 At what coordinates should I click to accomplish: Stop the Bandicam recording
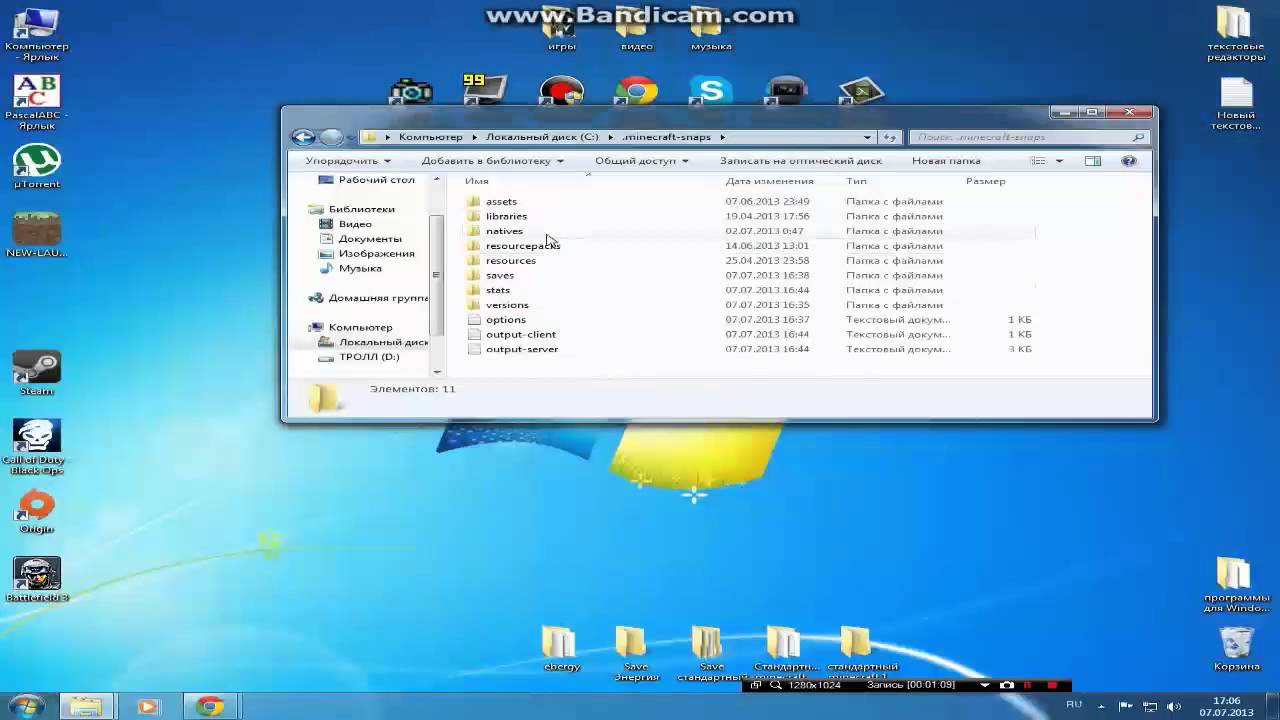(1052, 685)
